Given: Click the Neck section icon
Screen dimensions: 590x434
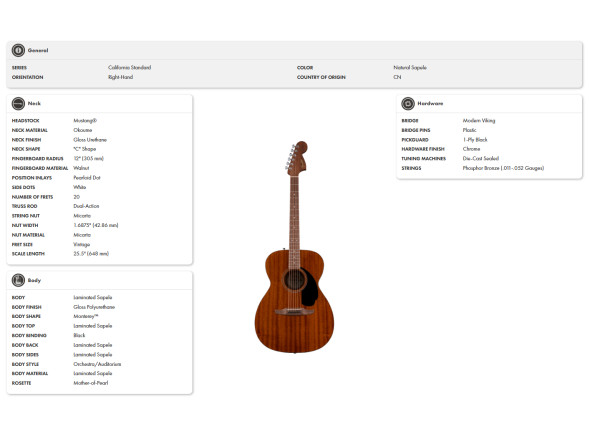Looking at the screenshot, I should click(x=18, y=104).
